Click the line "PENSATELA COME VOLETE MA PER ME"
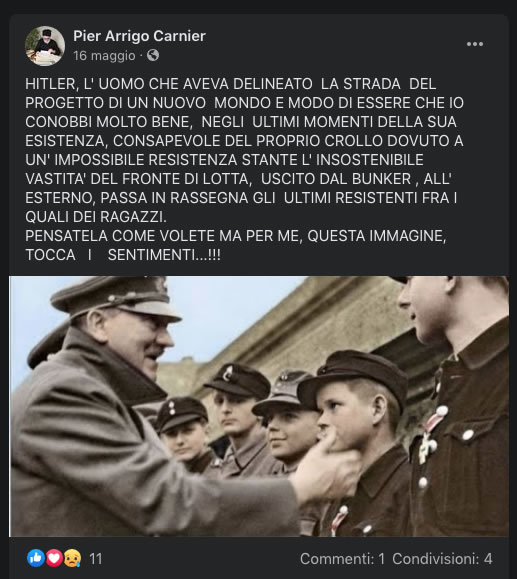517x579 pixels. (x=236, y=236)
